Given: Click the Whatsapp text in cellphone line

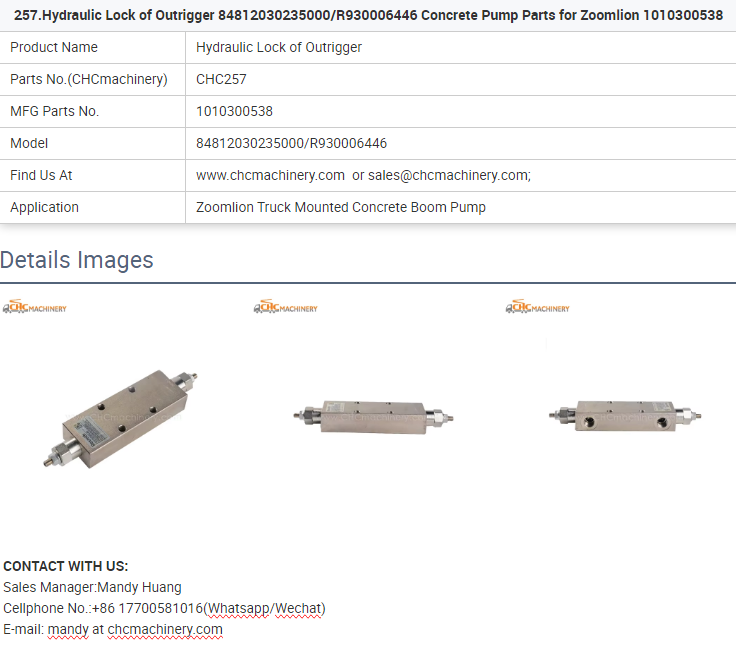Looking at the screenshot, I should (238, 608).
